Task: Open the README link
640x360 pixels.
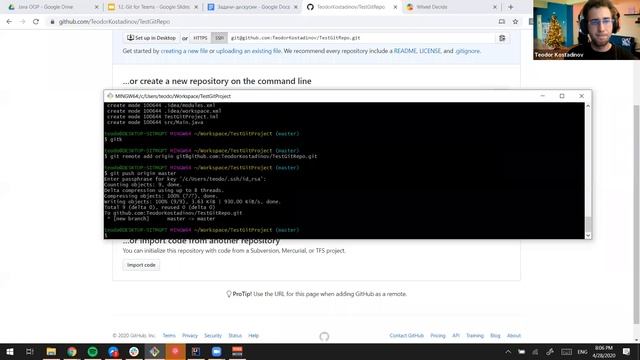Action: (405, 51)
